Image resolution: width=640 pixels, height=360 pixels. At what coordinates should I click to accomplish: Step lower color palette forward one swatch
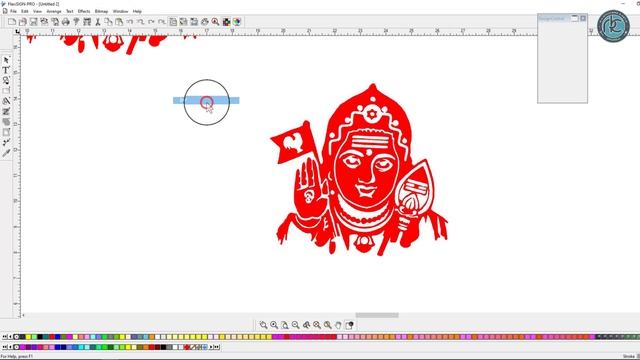pyautogui.click(x=211, y=347)
